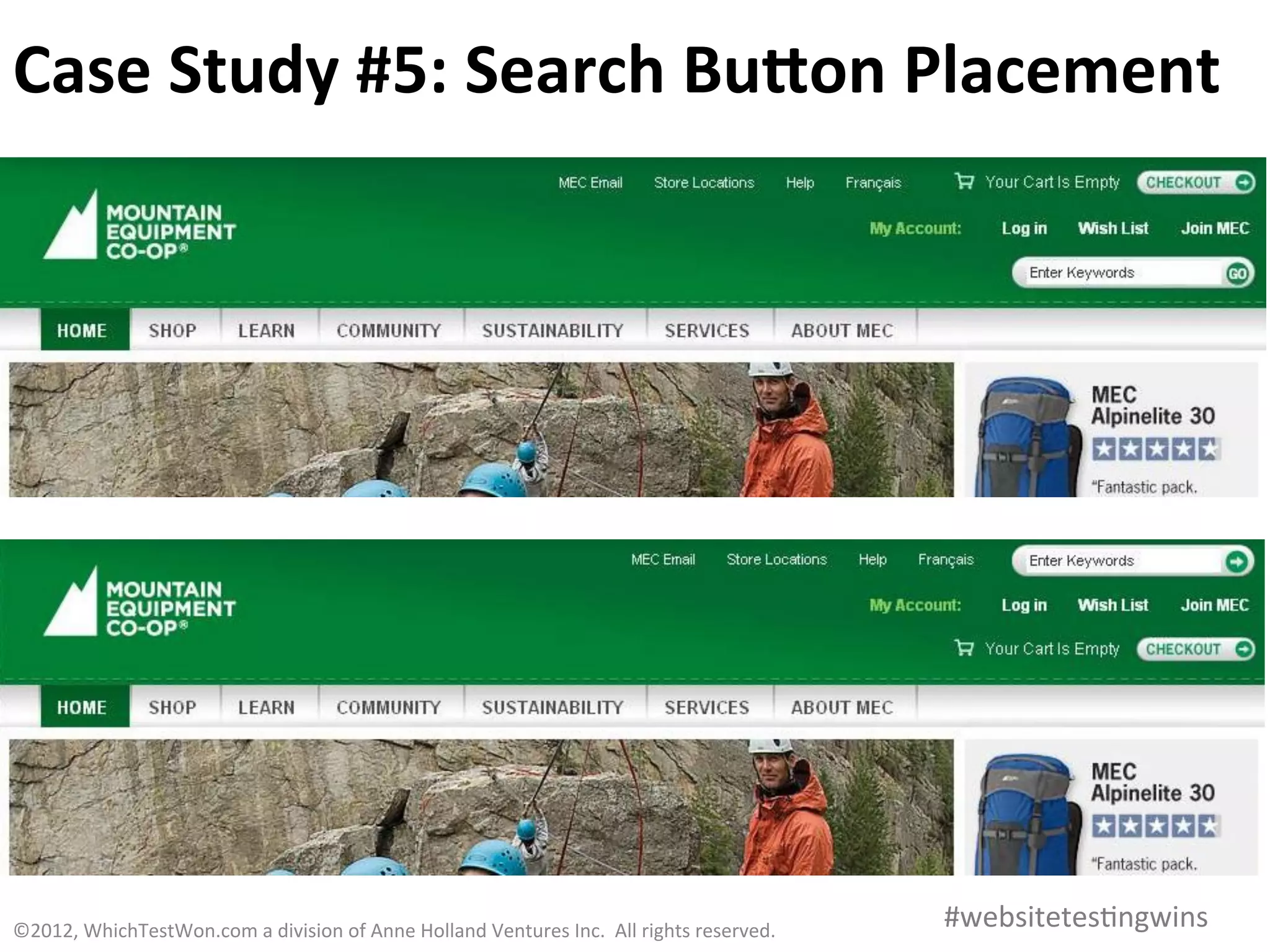Click the climbing banner image in bottom screenshot

pyautogui.click(x=481, y=807)
